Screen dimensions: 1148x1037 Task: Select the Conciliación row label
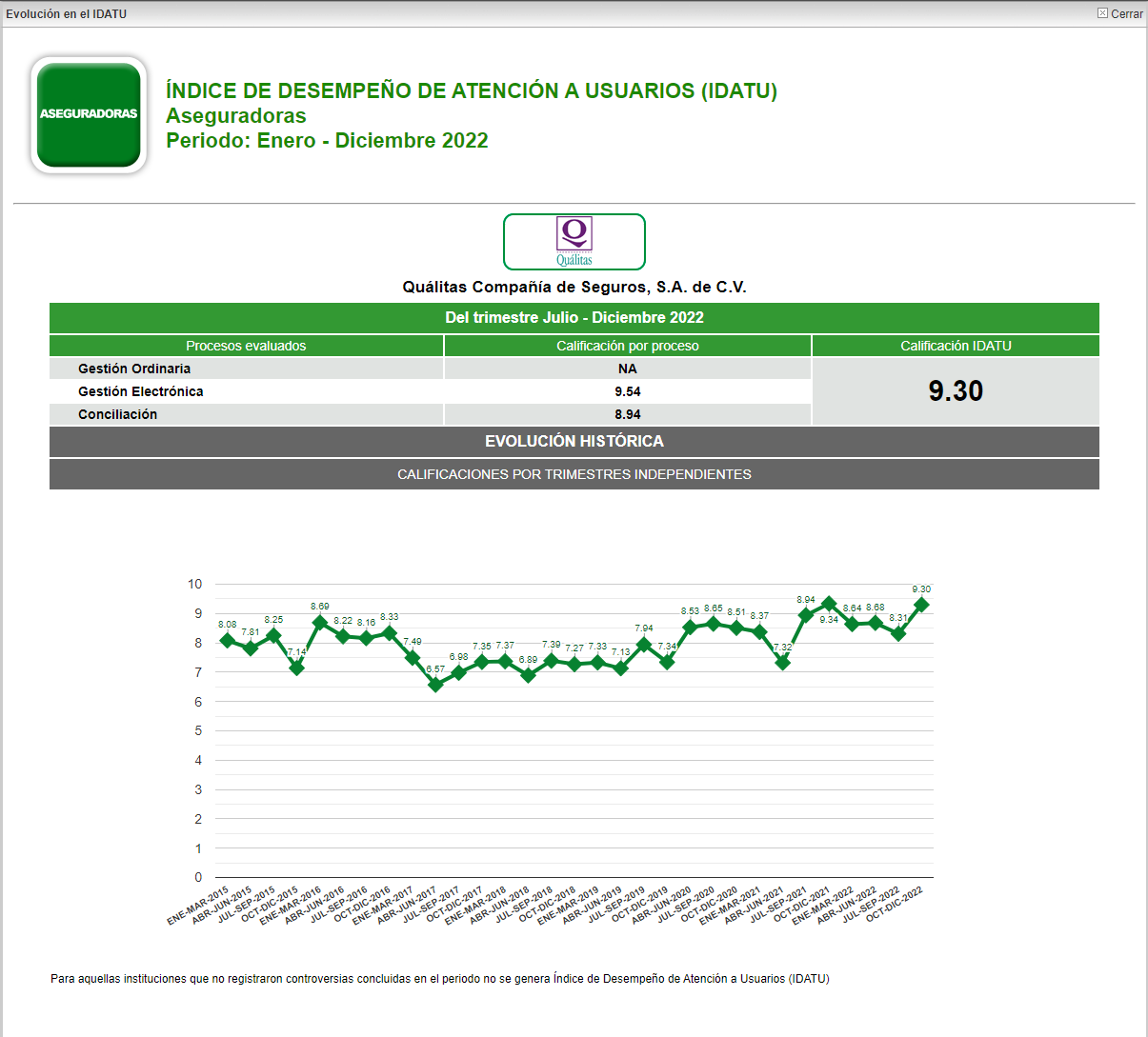point(118,414)
